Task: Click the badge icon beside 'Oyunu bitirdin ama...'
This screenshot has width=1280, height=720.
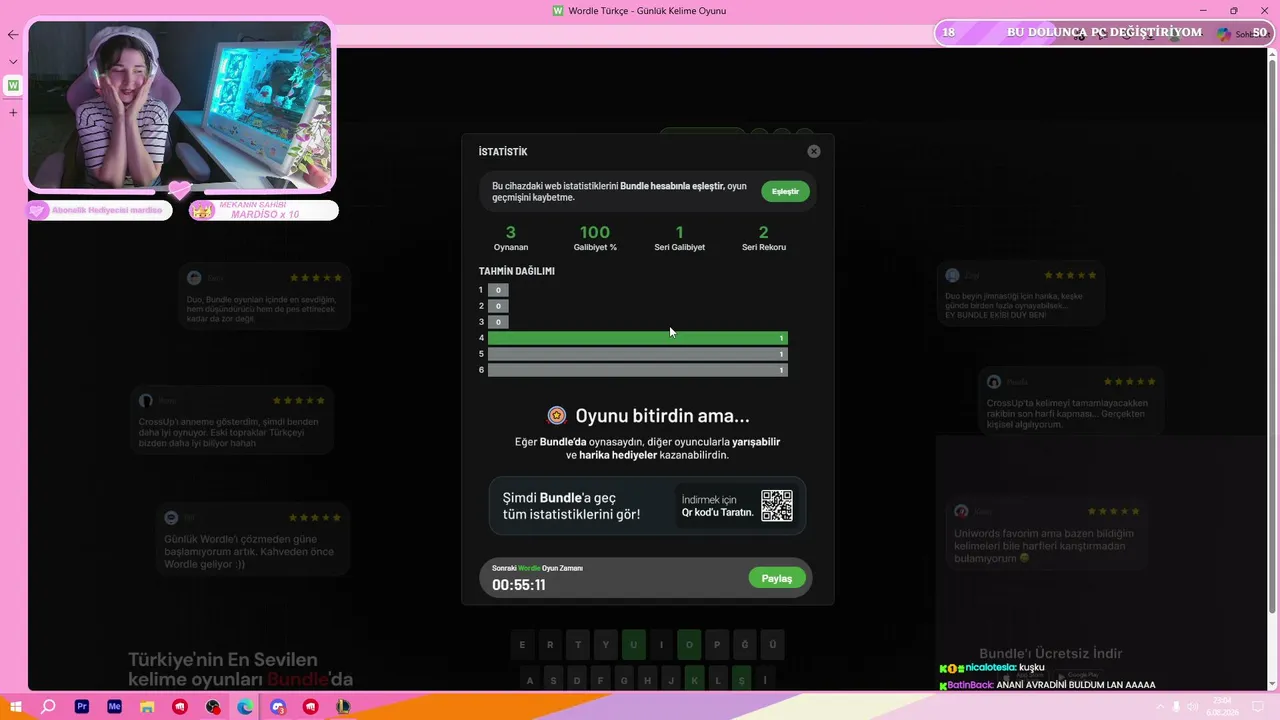Action: pos(557,415)
